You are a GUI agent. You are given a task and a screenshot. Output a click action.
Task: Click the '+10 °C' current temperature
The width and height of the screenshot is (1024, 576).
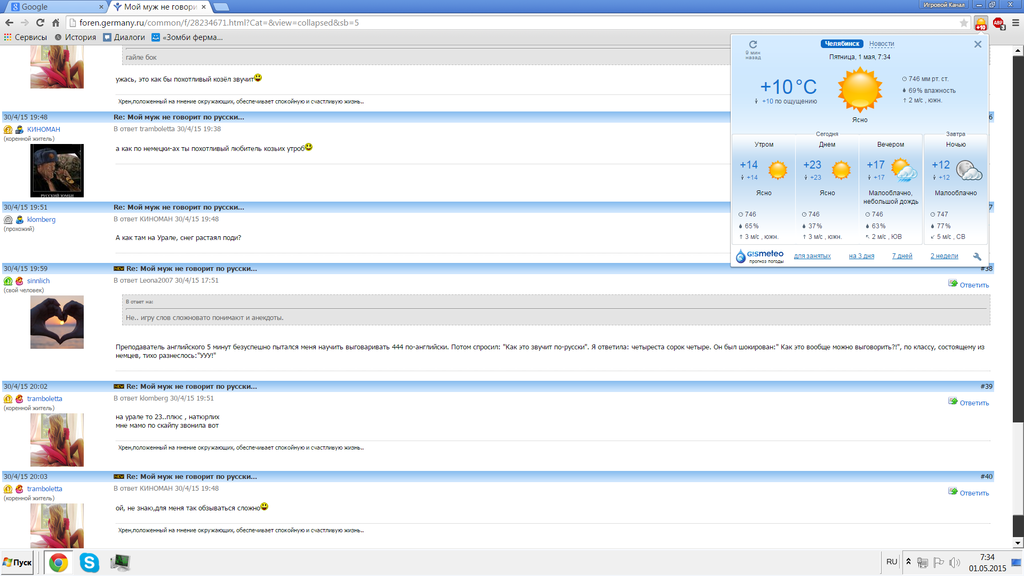[x=788, y=86]
